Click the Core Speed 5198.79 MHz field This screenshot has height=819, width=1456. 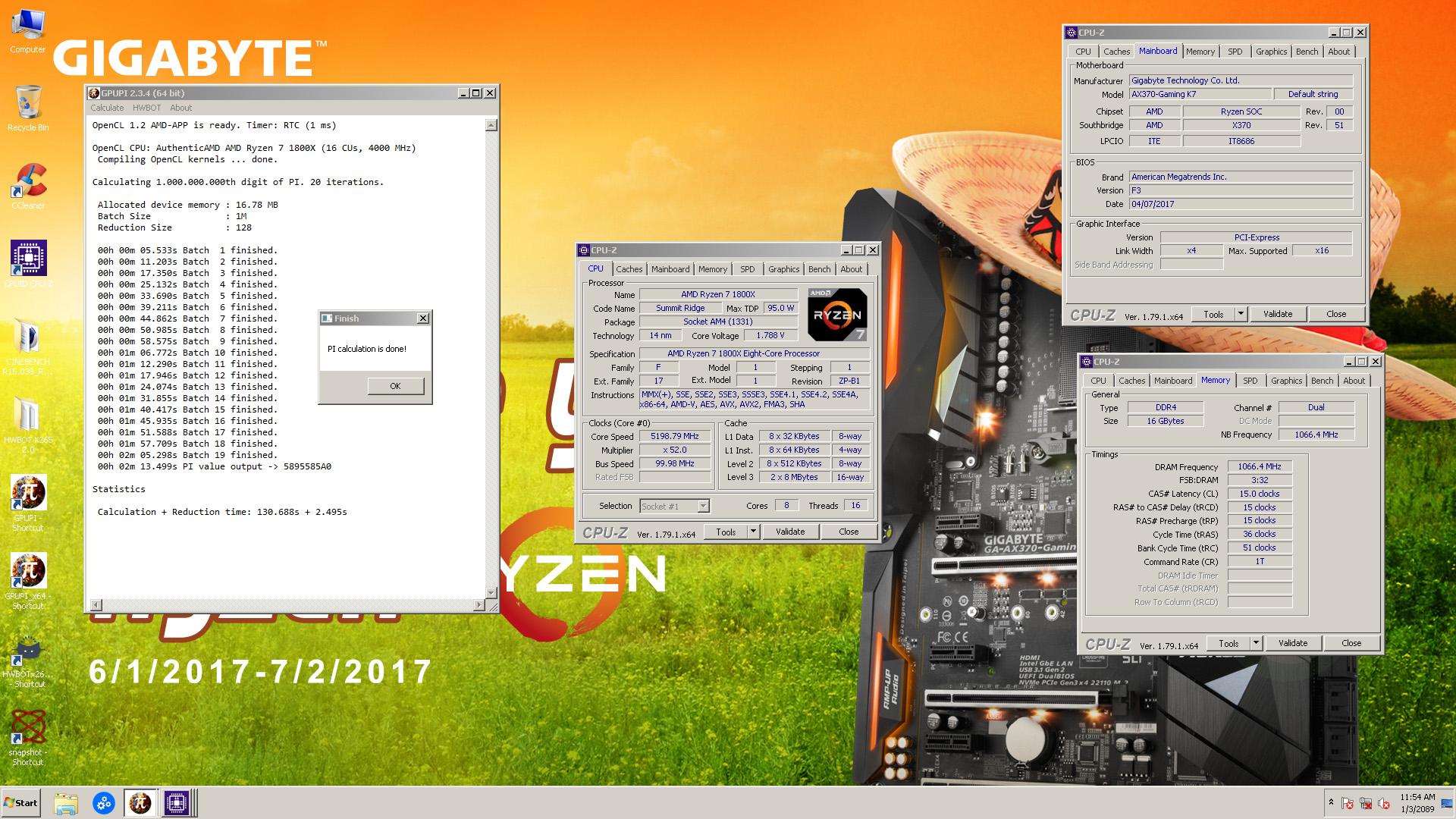coord(675,437)
